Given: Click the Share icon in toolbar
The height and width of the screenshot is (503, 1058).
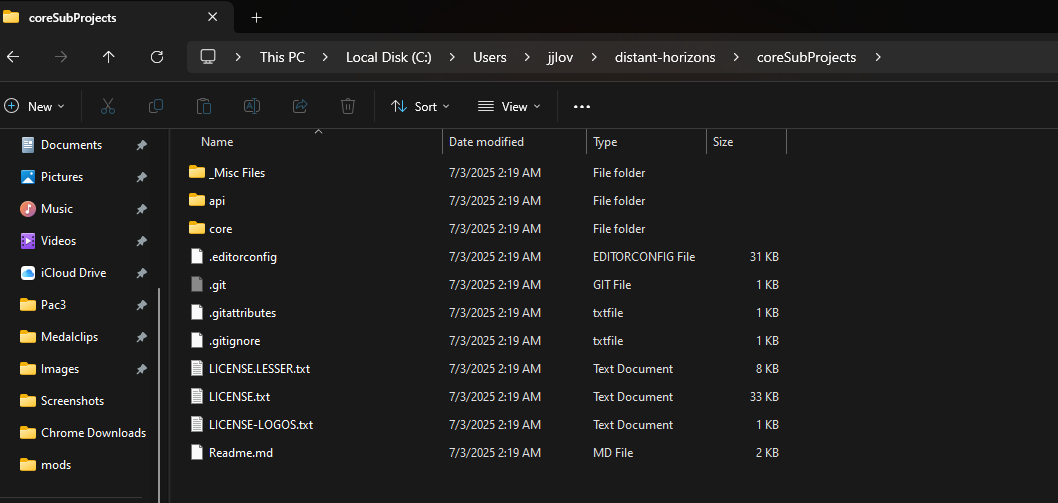Looking at the screenshot, I should [x=300, y=106].
